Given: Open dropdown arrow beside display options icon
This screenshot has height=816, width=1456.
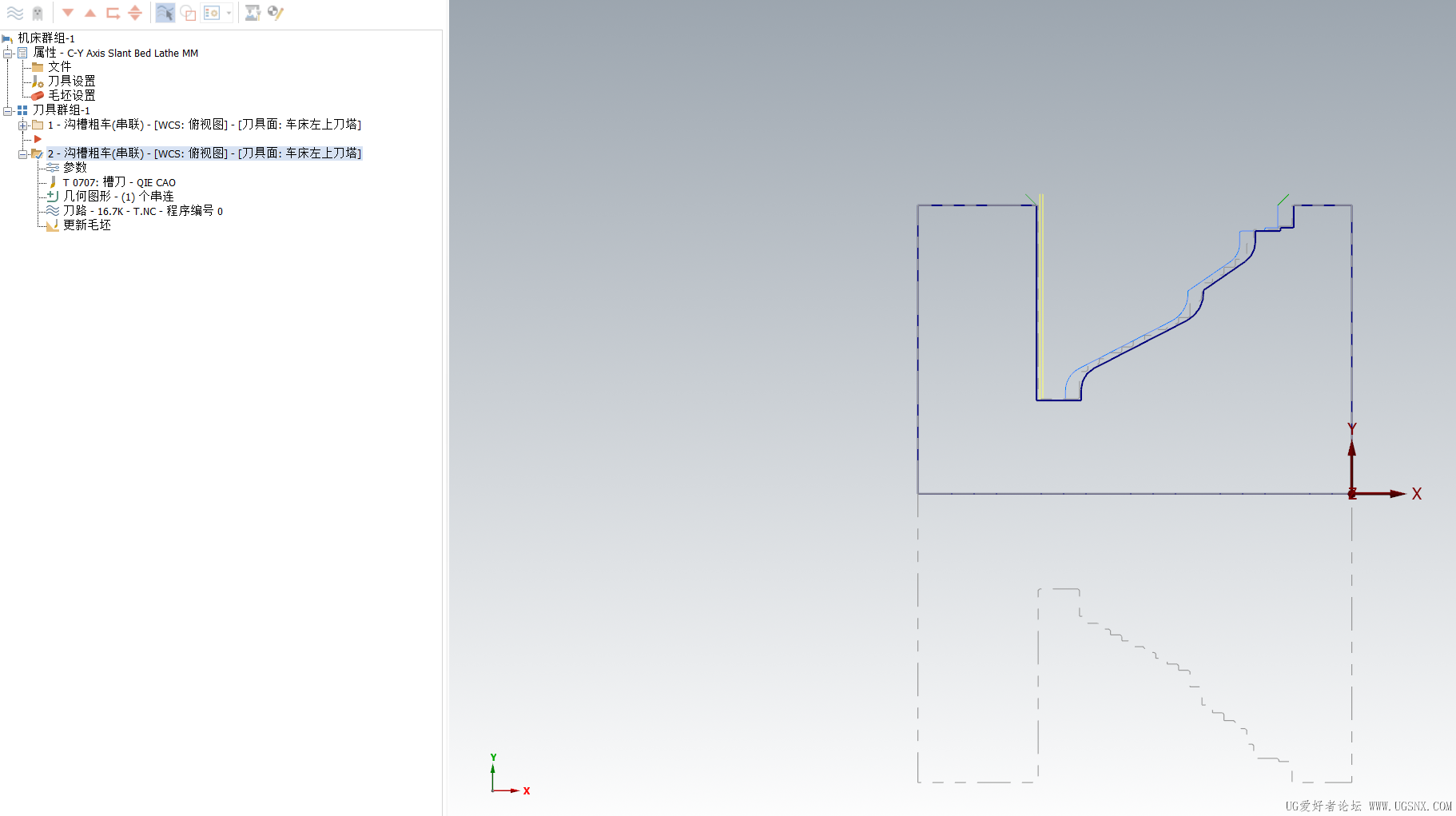Looking at the screenshot, I should coord(229,13).
